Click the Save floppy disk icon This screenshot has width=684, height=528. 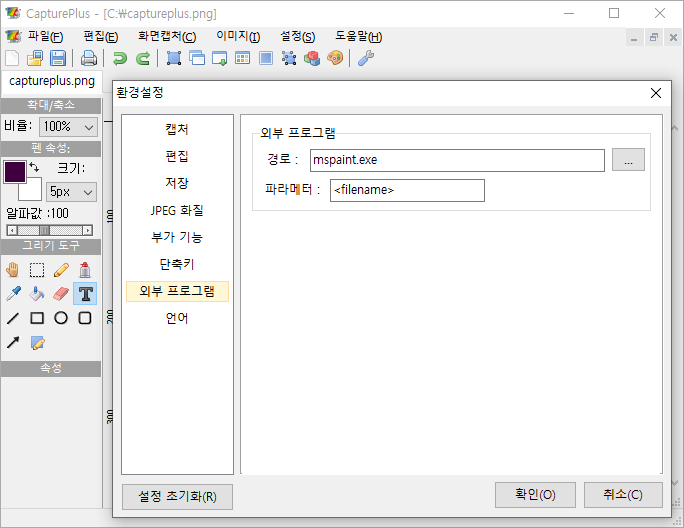pyautogui.click(x=58, y=58)
